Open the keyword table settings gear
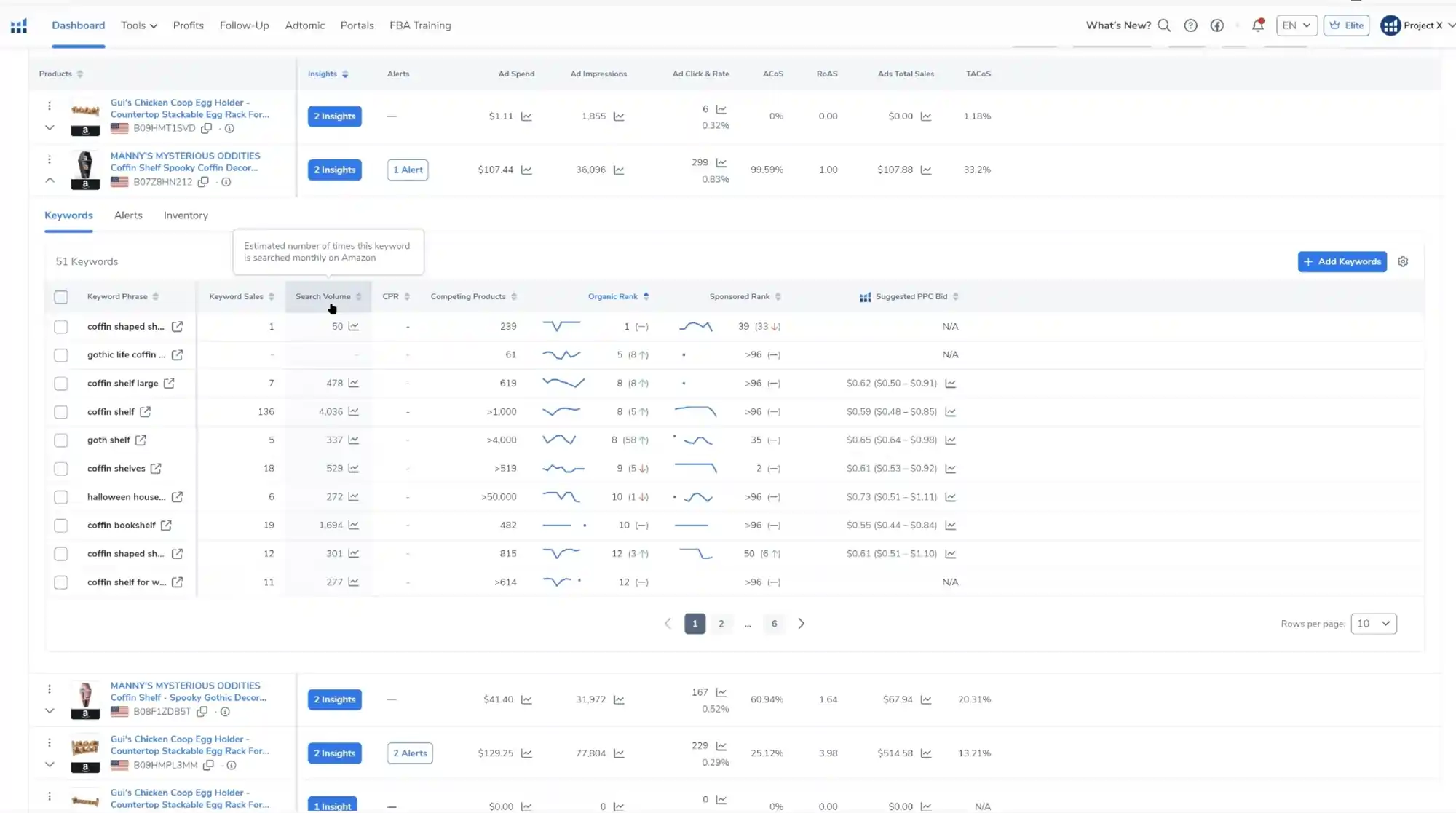The width and height of the screenshot is (1456, 813). (1403, 261)
